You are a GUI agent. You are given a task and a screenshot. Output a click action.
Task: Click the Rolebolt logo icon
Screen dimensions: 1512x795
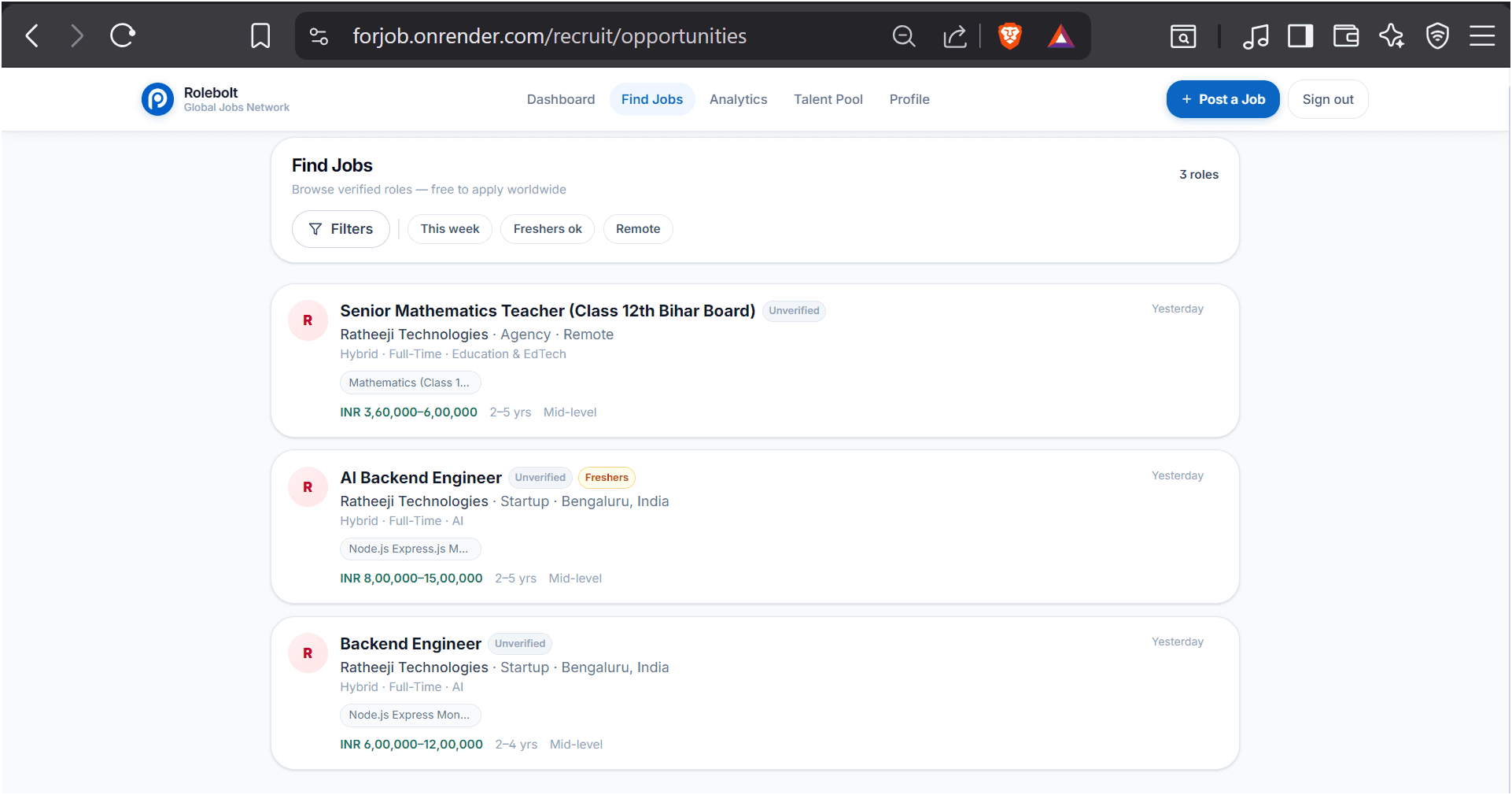pos(157,99)
